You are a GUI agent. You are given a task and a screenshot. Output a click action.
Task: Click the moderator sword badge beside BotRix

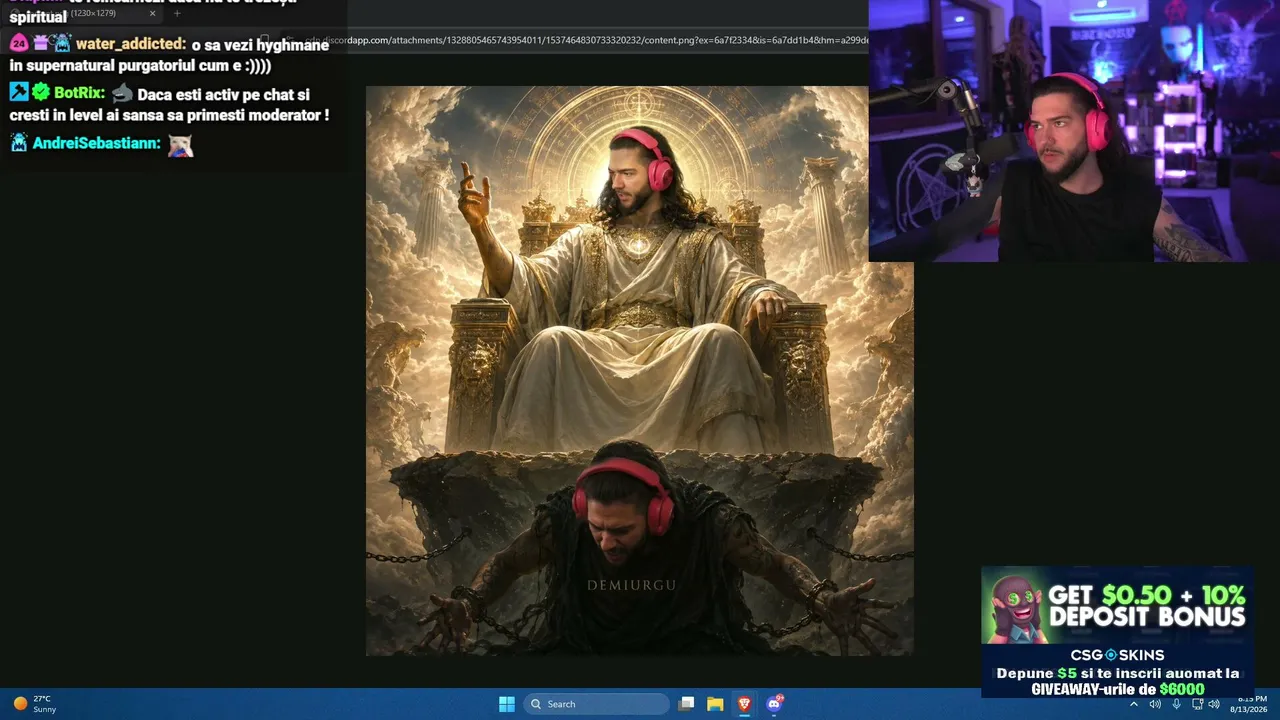tap(19, 92)
